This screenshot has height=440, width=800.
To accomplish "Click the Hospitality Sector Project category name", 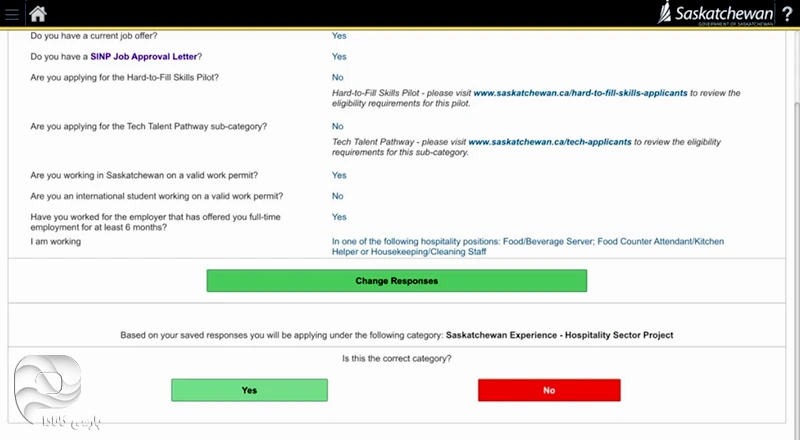I will [559, 335].
